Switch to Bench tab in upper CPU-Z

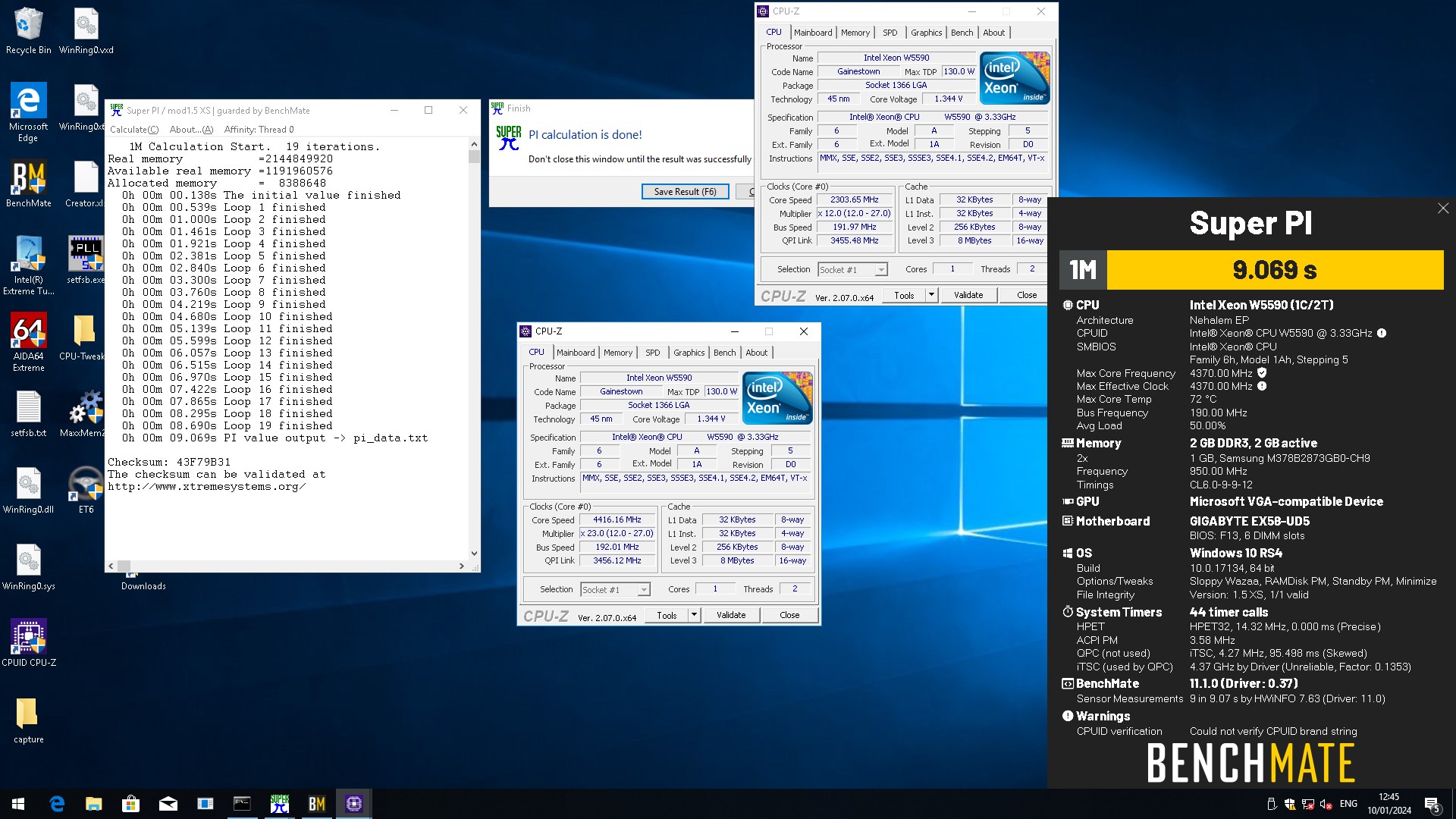962,33
